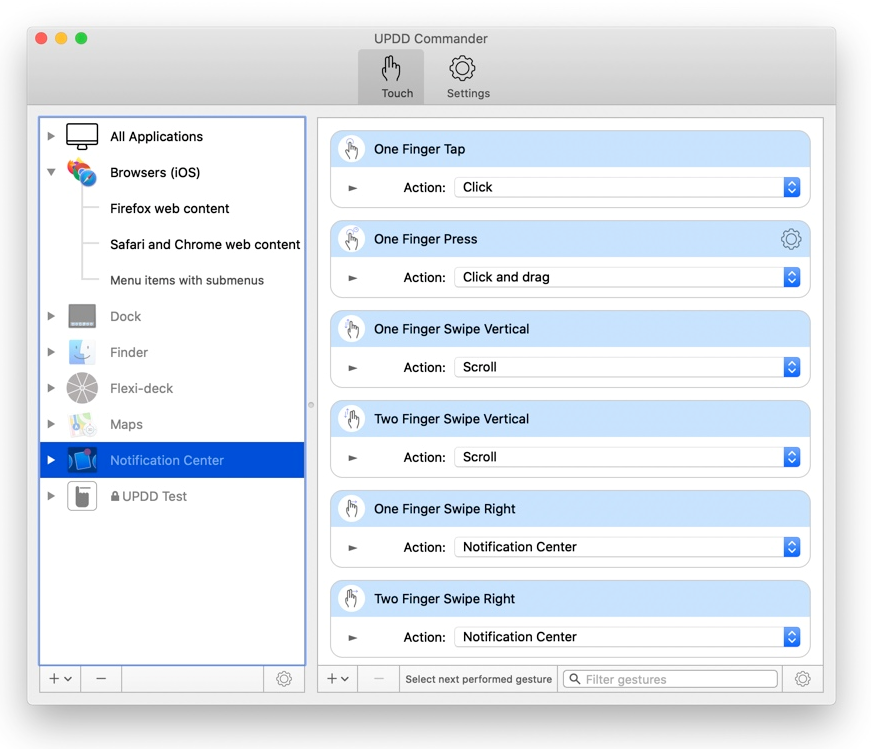Click the One Finger Tap gesture icon
Image resolution: width=871 pixels, height=749 pixels.
coord(352,149)
